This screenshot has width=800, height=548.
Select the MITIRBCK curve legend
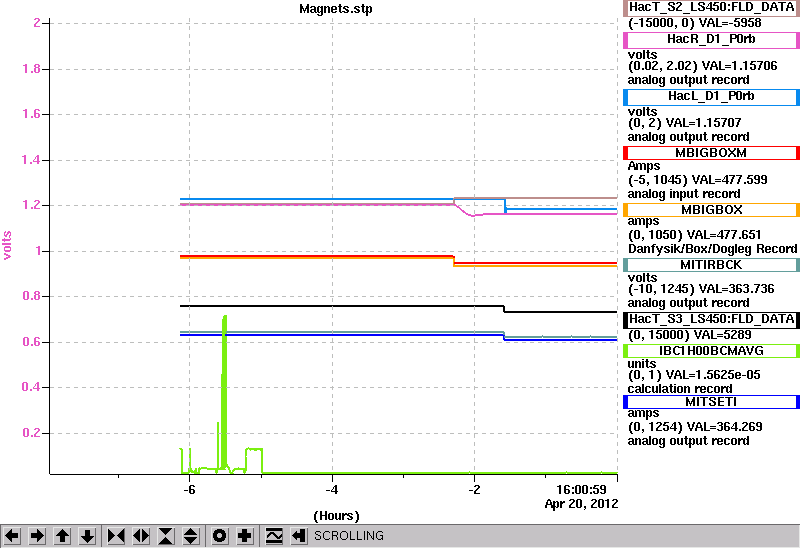pos(711,265)
